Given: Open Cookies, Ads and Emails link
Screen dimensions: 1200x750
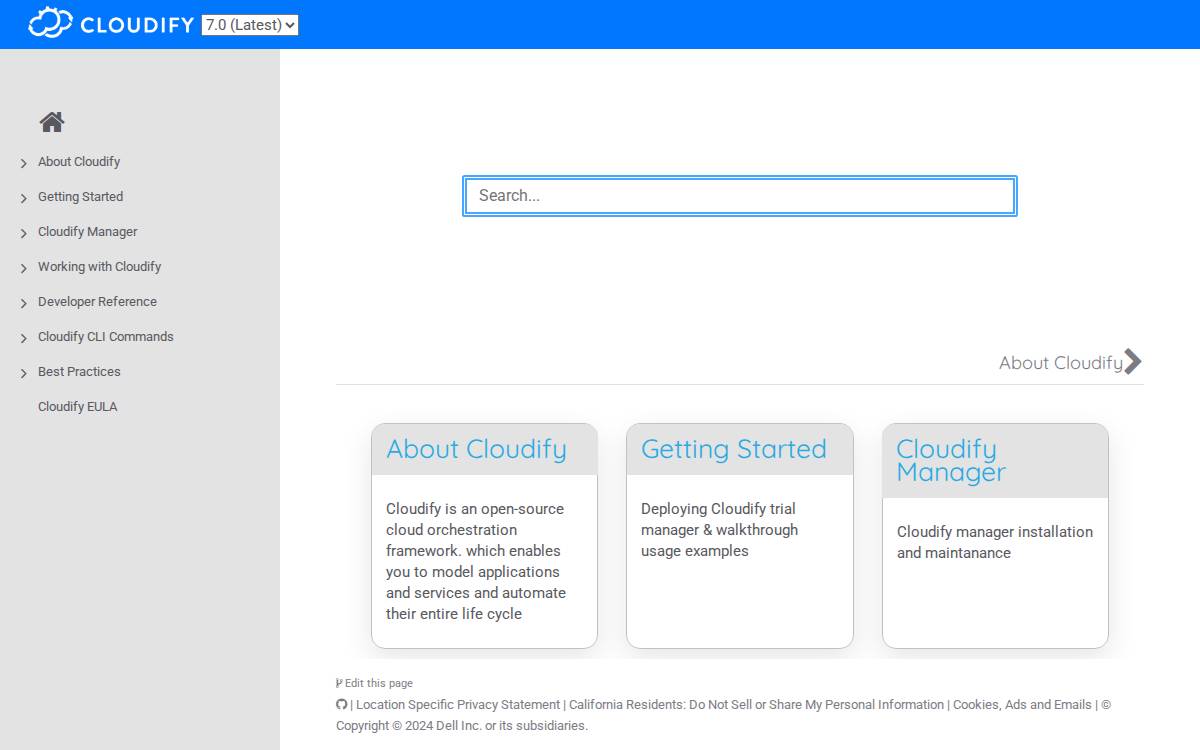Looking at the screenshot, I should (x=1022, y=705).
